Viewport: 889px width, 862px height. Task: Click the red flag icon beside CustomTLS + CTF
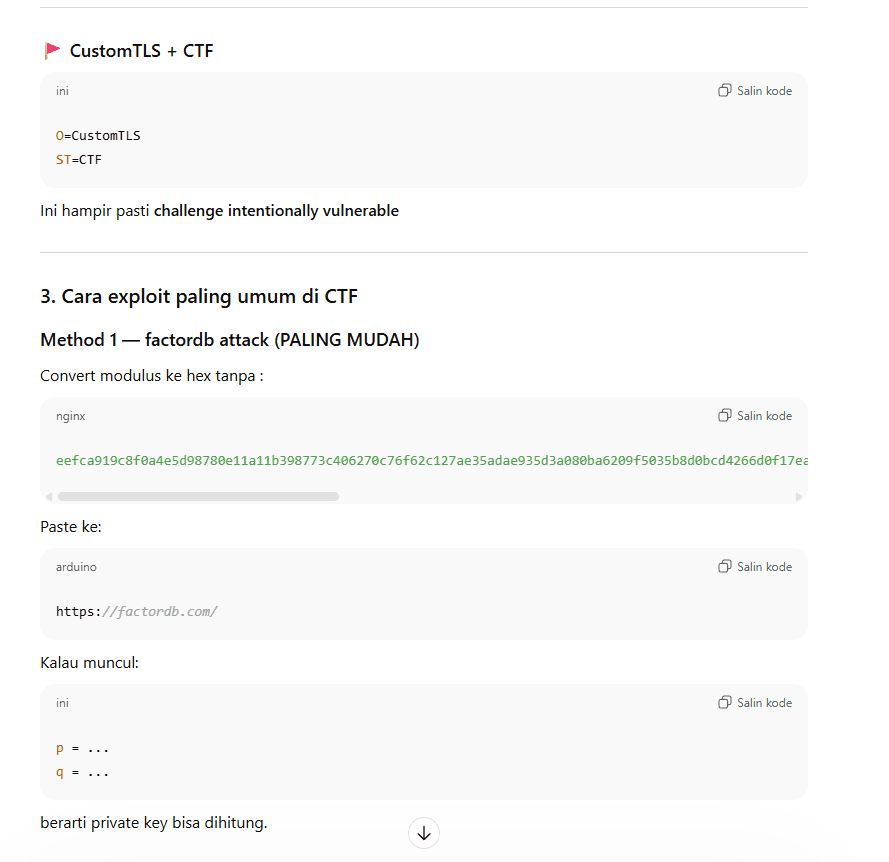[x=52, y=50]
